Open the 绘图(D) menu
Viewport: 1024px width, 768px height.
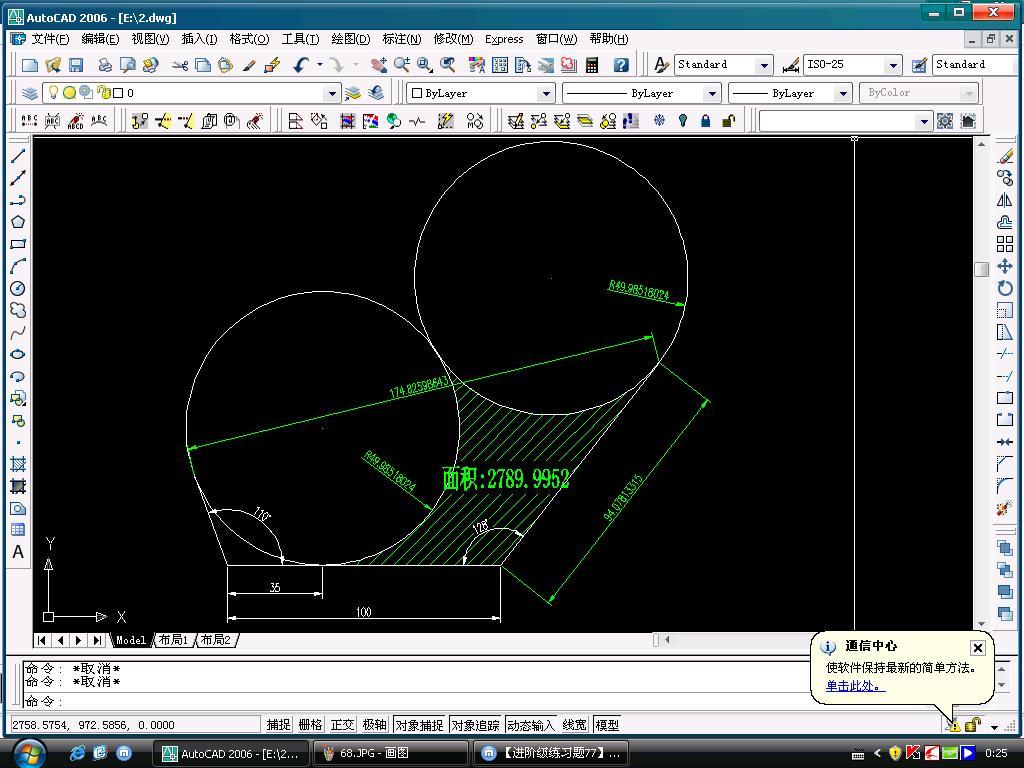click(x=351, y=39)
